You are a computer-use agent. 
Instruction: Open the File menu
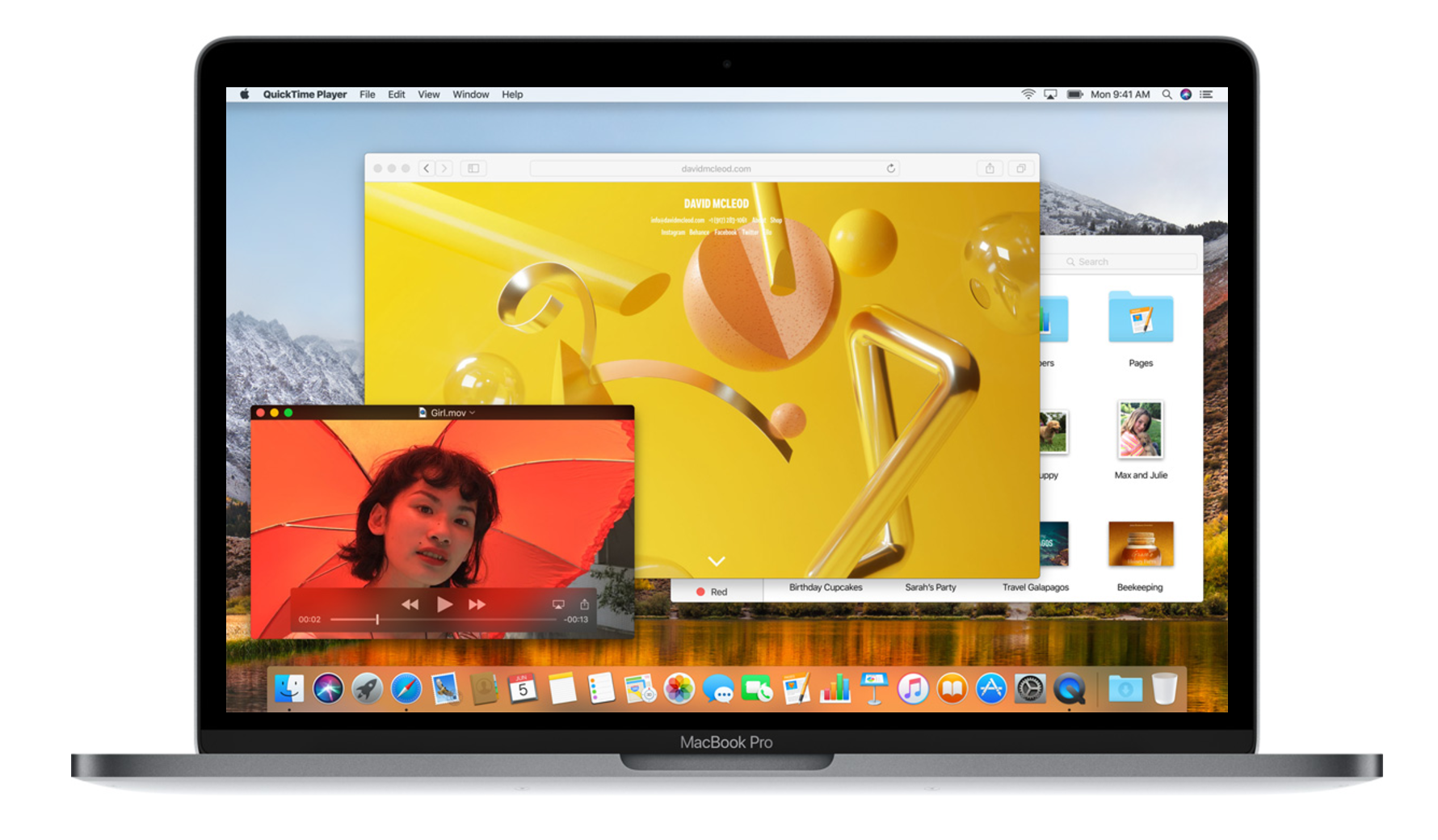click(368, 94)
